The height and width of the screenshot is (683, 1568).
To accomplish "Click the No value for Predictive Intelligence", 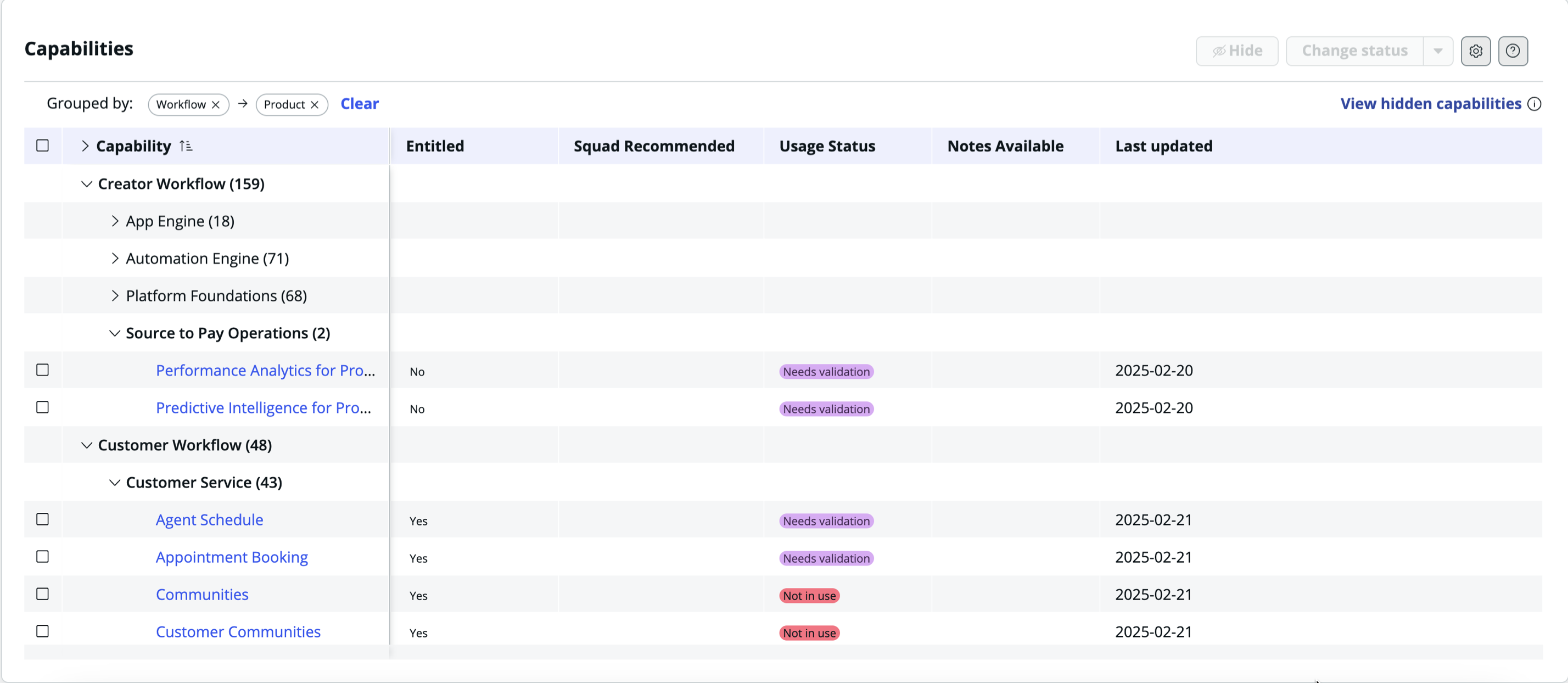I will [x=417, y=409].
